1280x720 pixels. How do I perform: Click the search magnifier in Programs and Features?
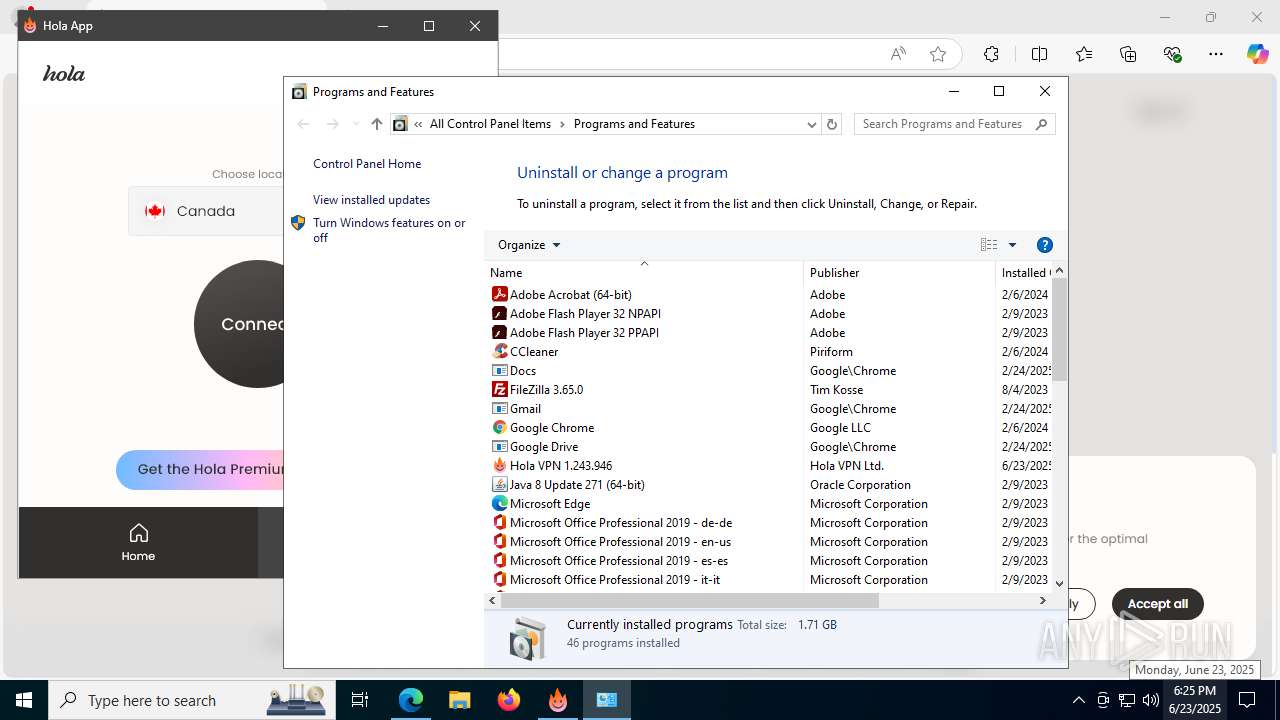click(1041, 124)
